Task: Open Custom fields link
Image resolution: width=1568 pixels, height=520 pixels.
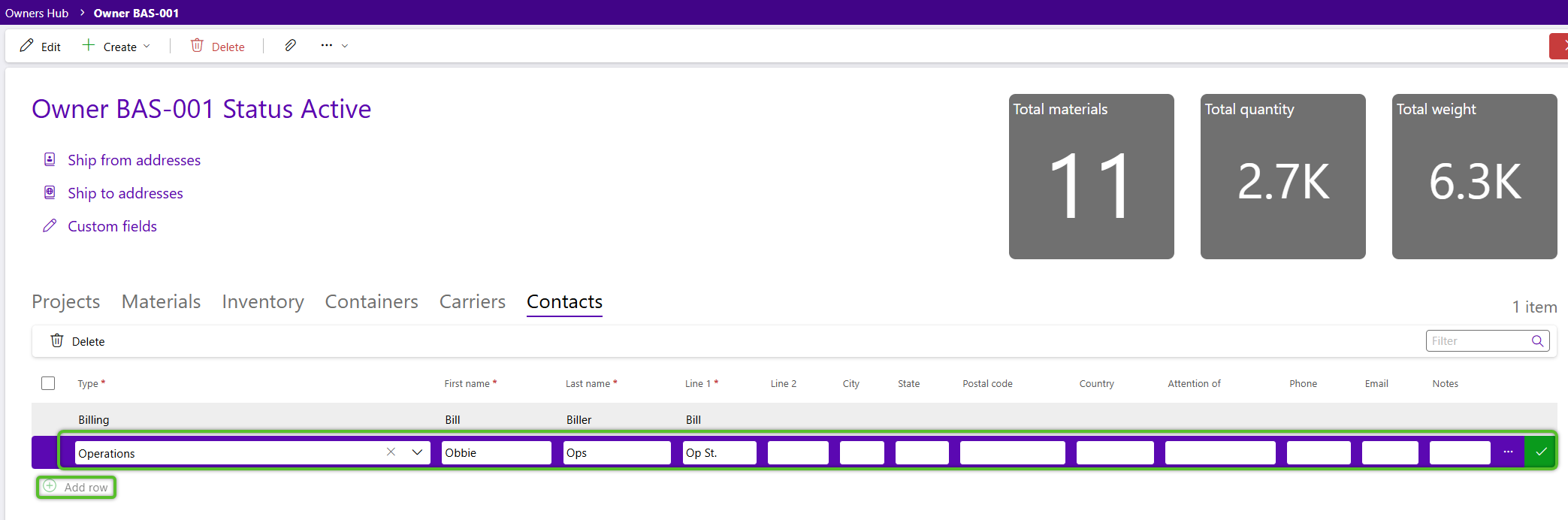Action: [112, 226]
